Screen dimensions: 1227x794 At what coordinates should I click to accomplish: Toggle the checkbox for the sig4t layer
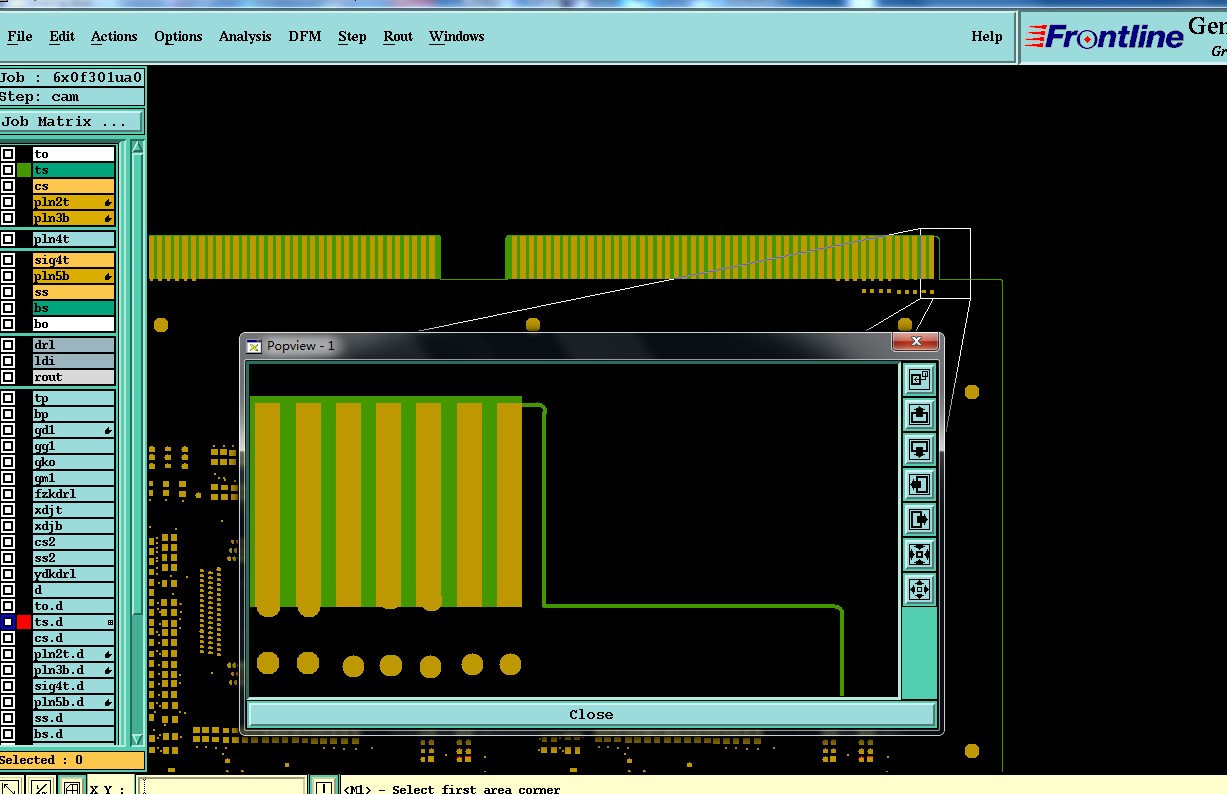[x=8, y=260]
